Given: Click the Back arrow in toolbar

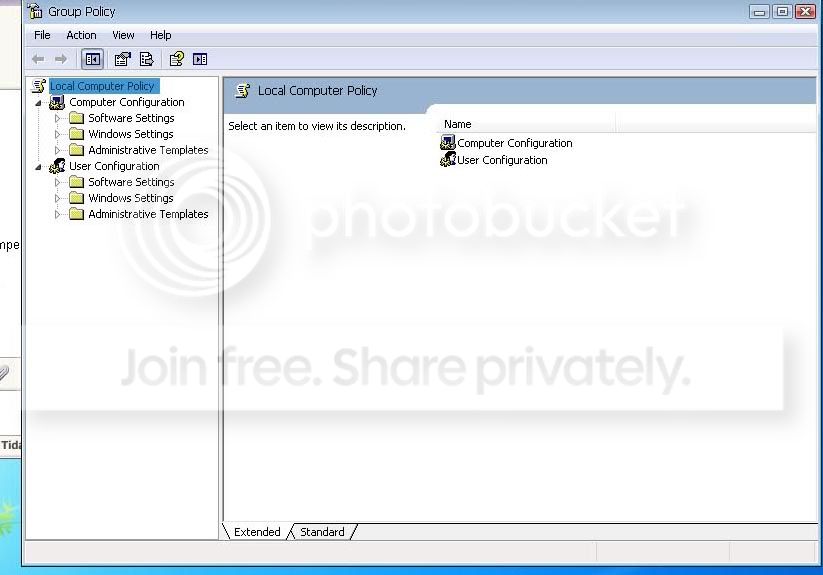Looking at the screenshot, I should coord(38,59).
